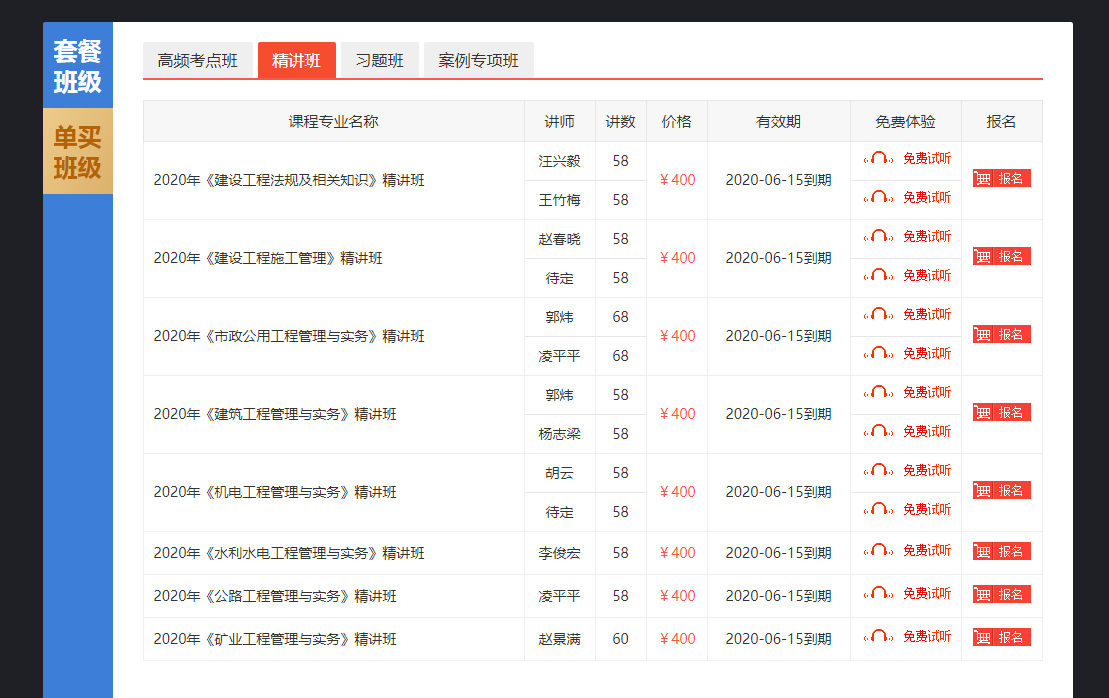The height and width of the screenshot is (698, 1109).
Task: Click the 课程专业名称 column header
Action: [334, 122]
